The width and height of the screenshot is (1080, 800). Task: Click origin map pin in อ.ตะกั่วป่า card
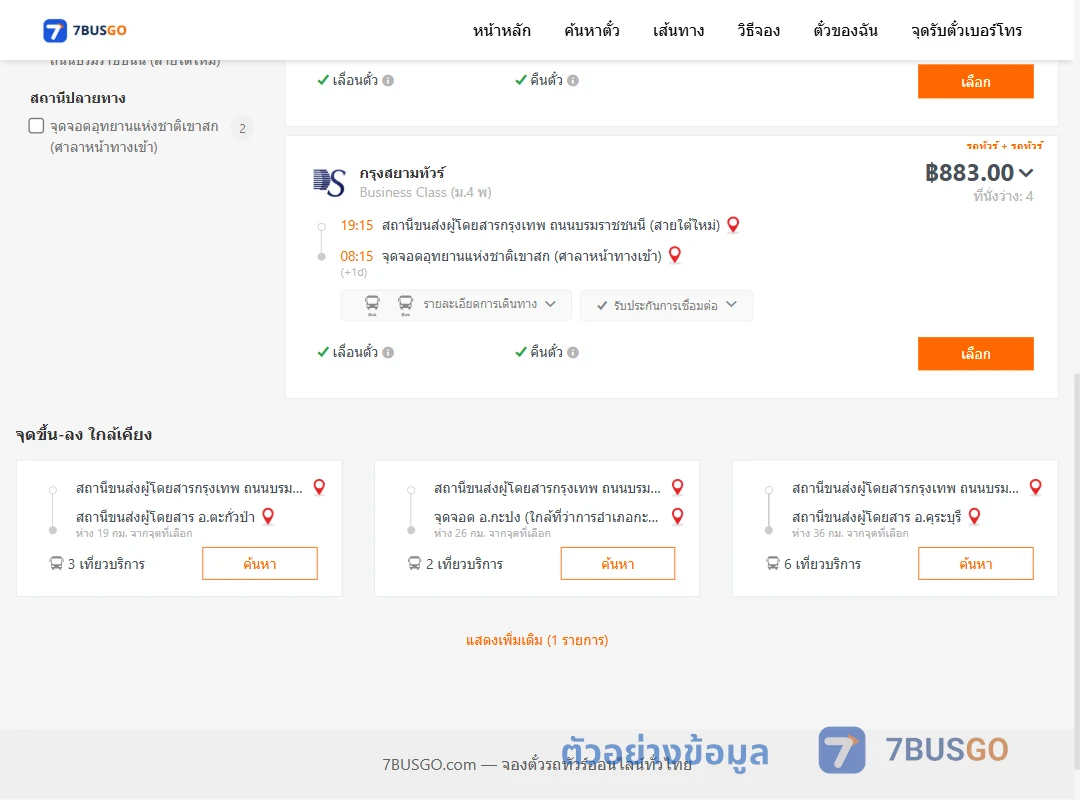pos(319,487)
